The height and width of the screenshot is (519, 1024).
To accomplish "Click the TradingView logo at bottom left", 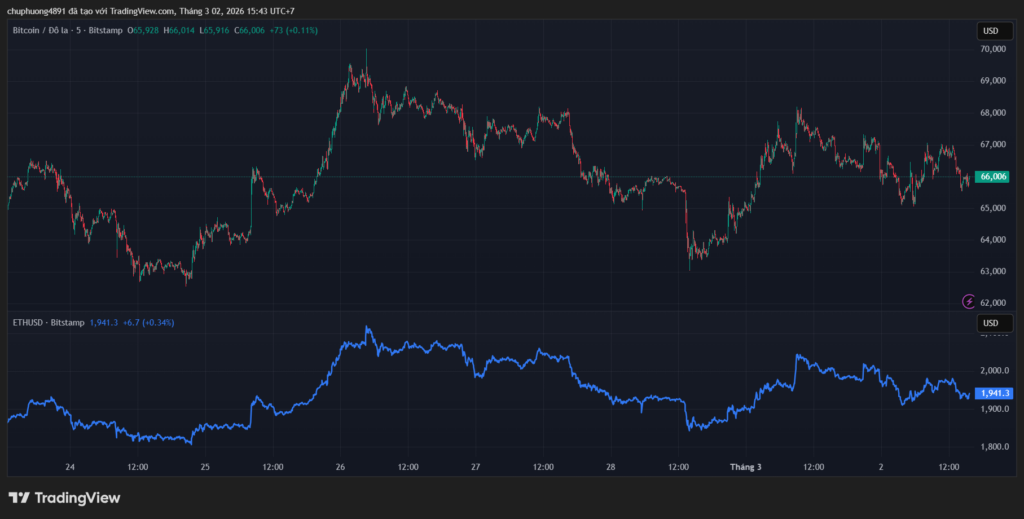I will pos(64,498).
